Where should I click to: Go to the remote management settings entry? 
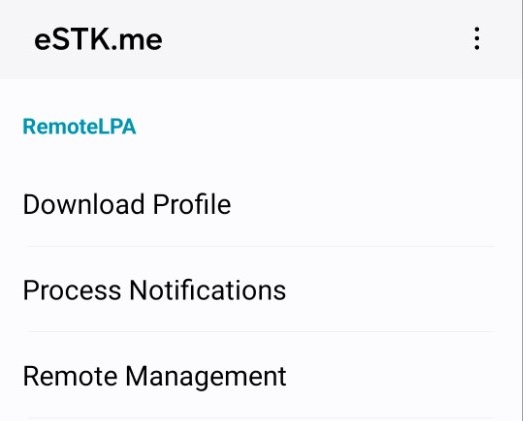pyautogui.click(x=261, y=375)
